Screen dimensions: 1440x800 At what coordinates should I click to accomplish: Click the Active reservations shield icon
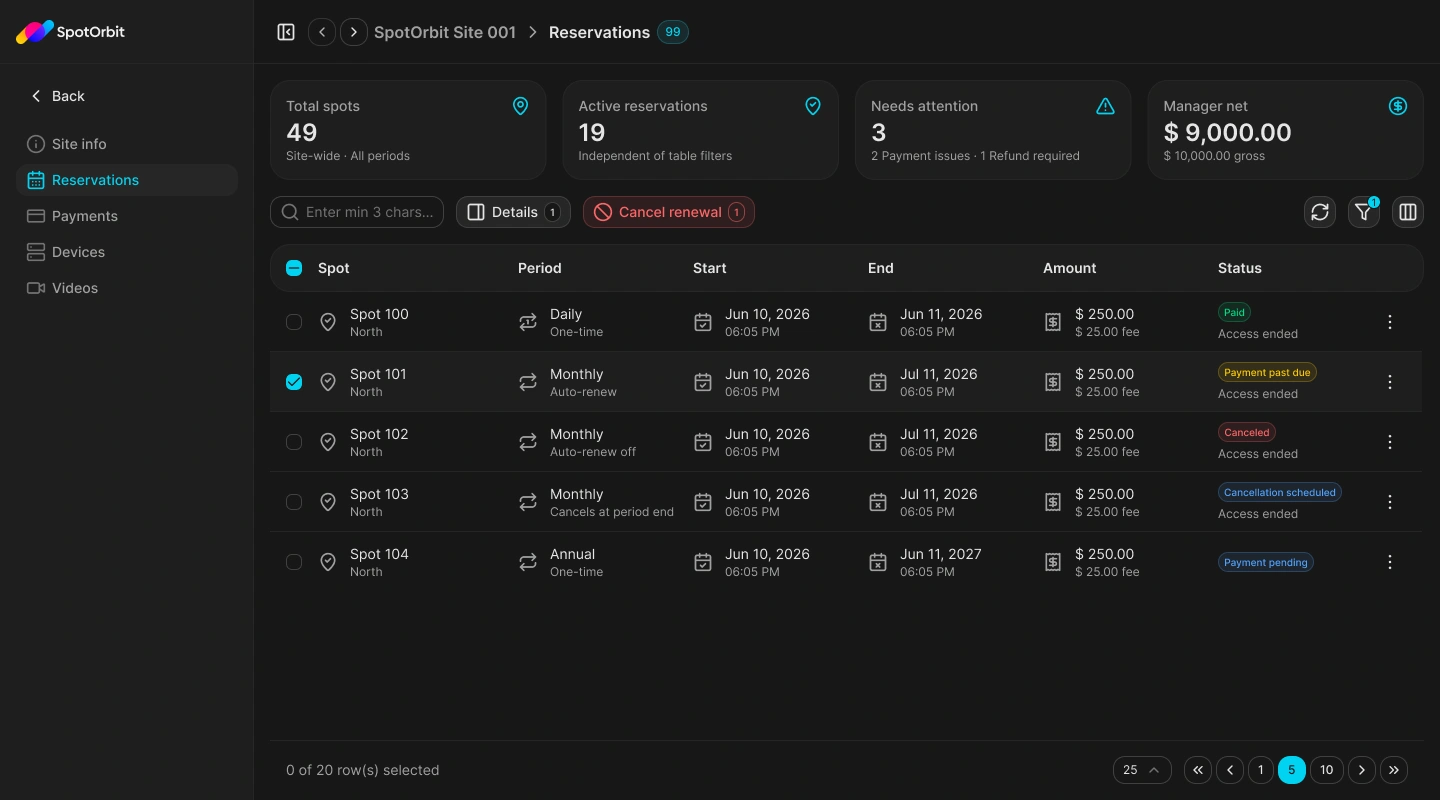click(x=813, y=106)
